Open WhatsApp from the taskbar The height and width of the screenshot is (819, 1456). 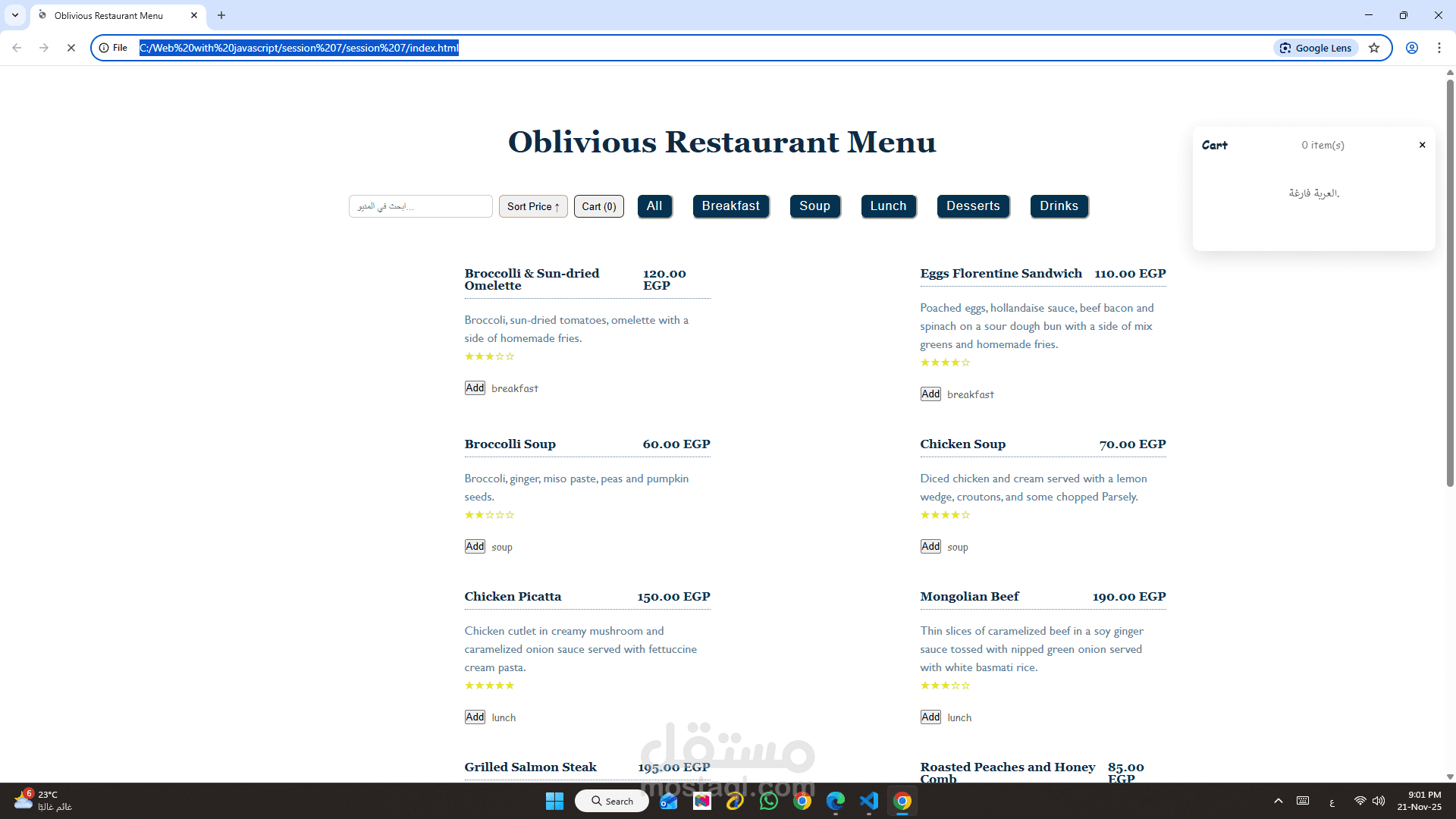[768, 801]
